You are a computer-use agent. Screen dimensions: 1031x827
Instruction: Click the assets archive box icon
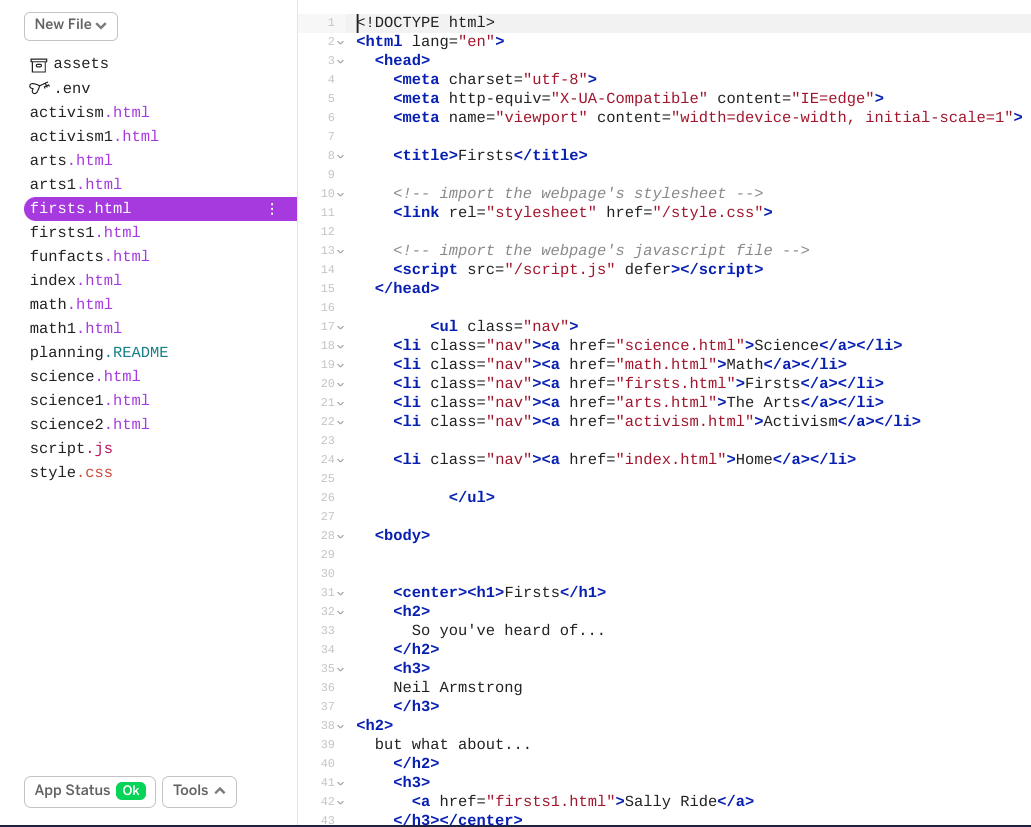(x=39, y=64)
